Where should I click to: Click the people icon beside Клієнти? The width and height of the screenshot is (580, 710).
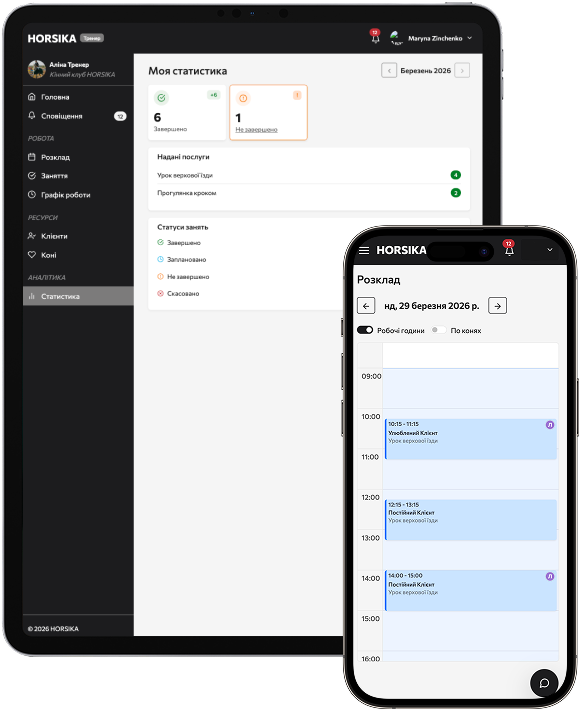click(32, 235)
